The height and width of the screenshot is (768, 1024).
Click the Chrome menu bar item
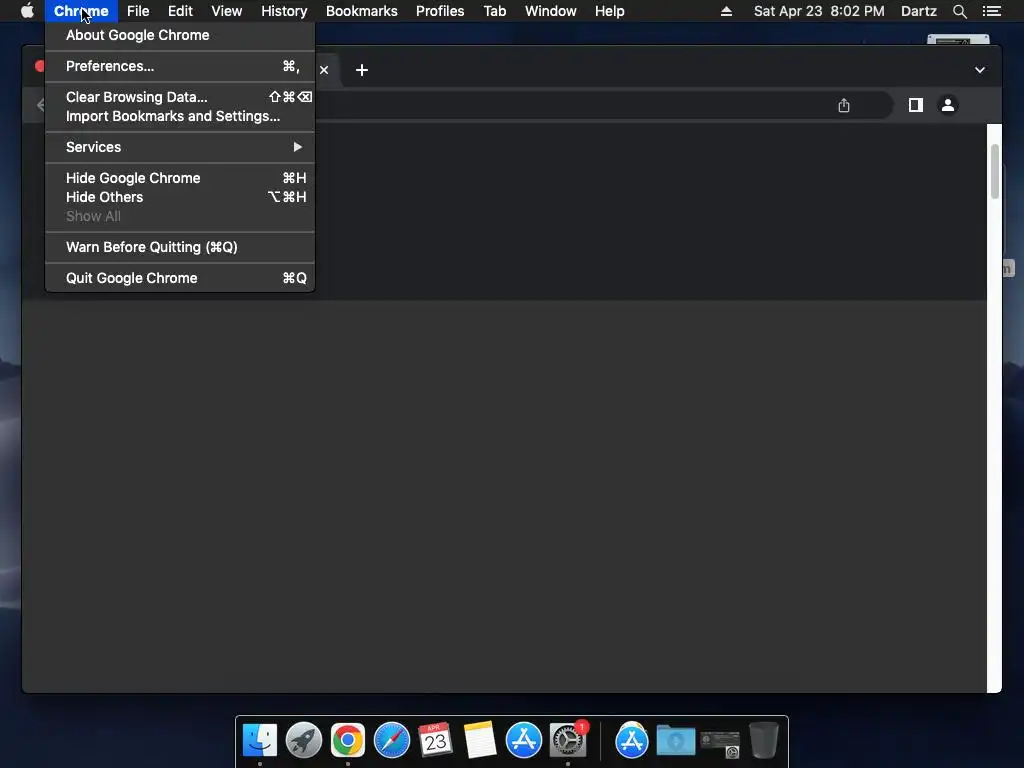click(x=81, y=11)
